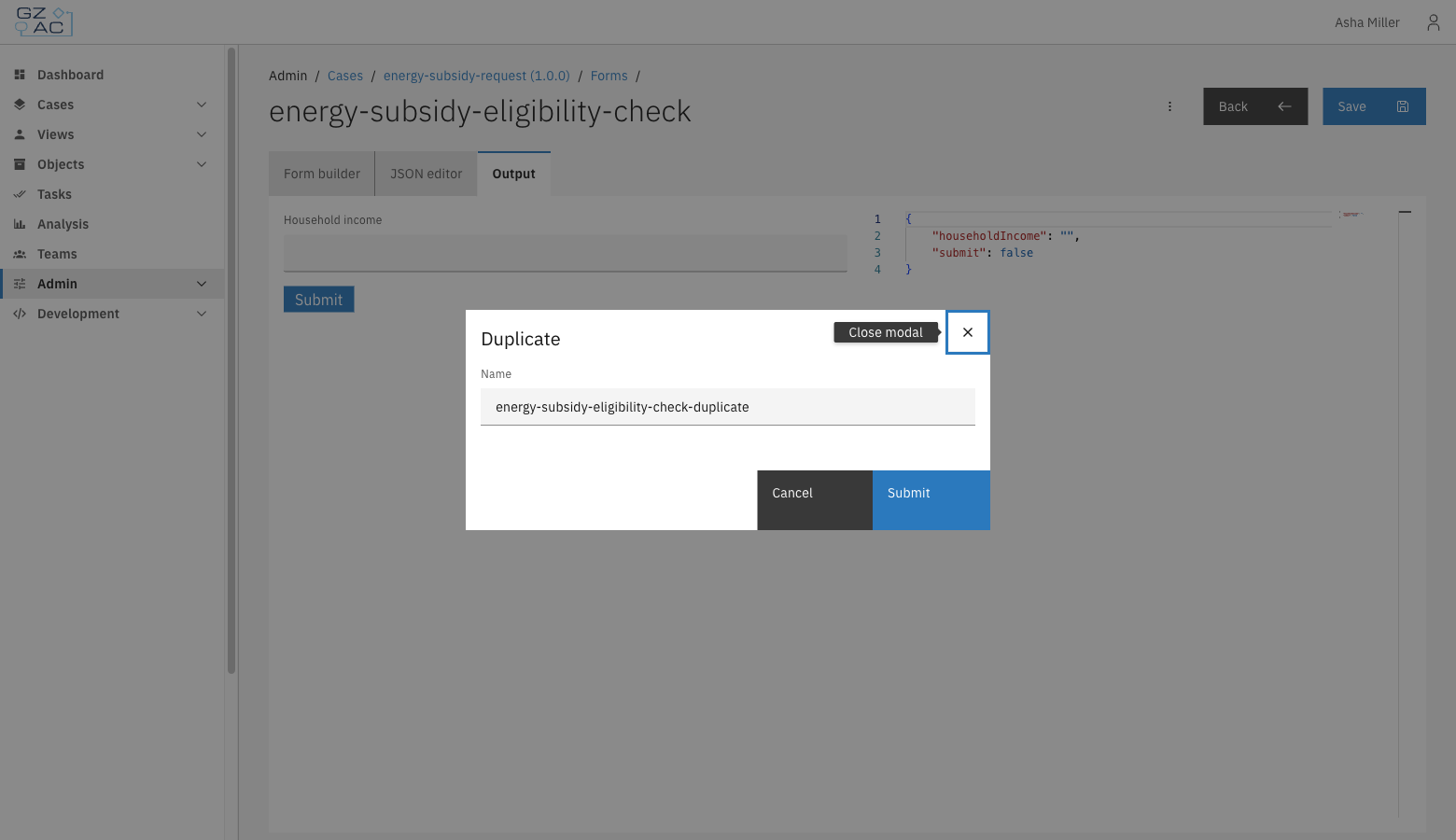The height and width of the screenshot is (840, 1456).
Task: Click the Teams group icon
Action: click(x=20, y=254)
